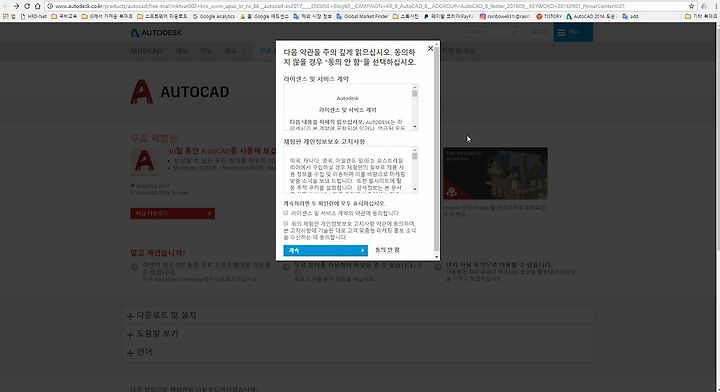This screenshot has height=392, width=720.
Task: Click the header search field
Action: click(492, 32)
